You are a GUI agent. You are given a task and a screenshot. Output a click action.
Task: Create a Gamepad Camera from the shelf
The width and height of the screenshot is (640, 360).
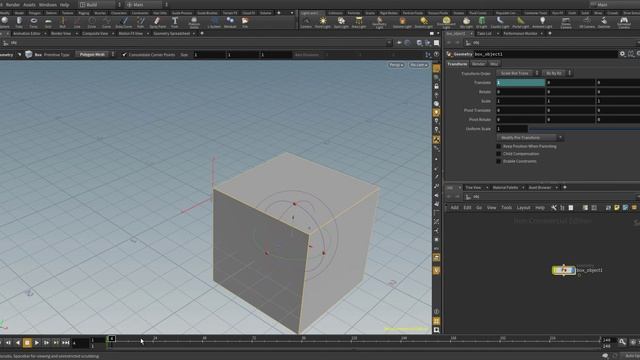(624, 22)
